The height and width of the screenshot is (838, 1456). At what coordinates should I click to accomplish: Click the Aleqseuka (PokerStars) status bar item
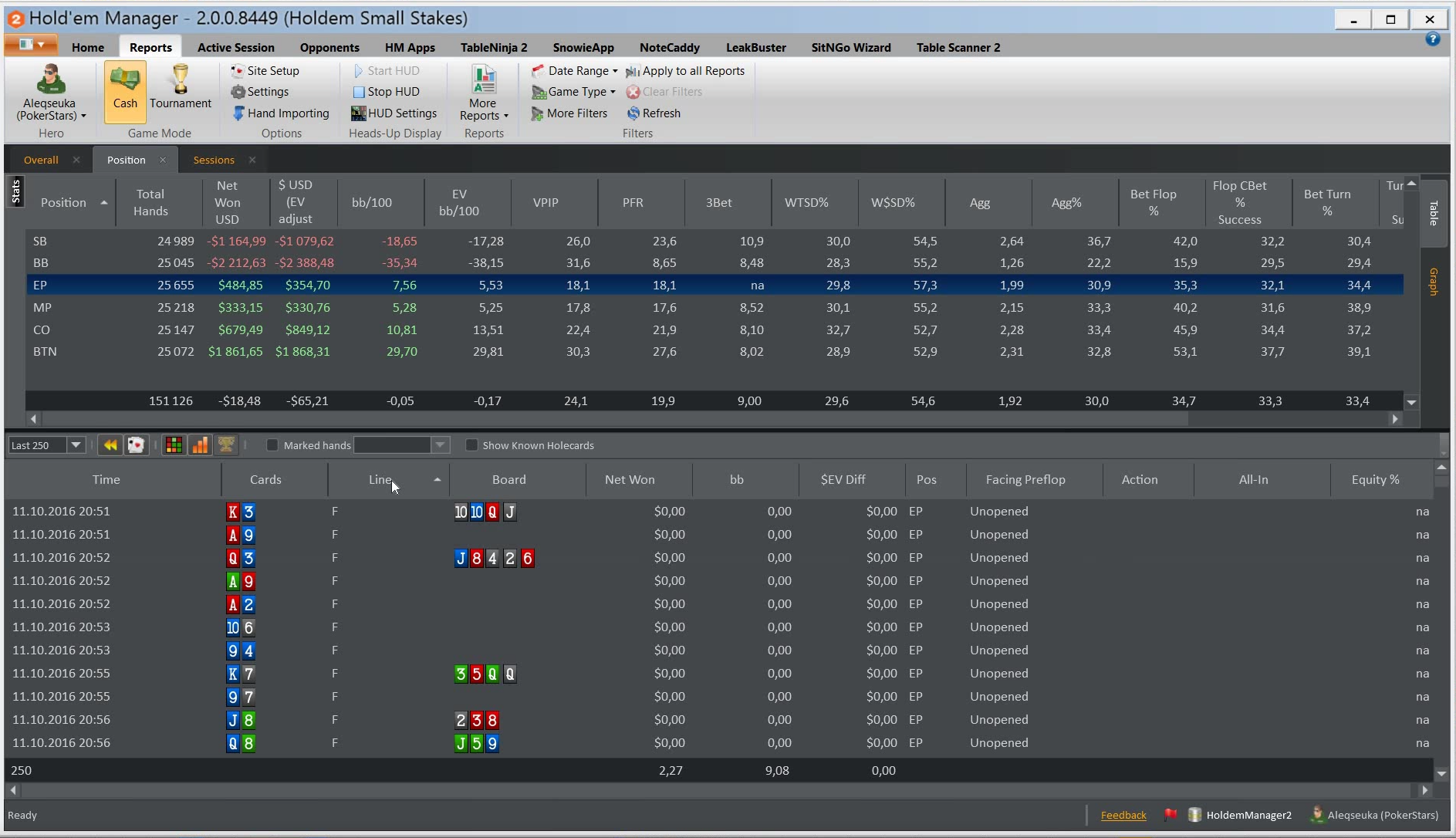coord(1374,815)
